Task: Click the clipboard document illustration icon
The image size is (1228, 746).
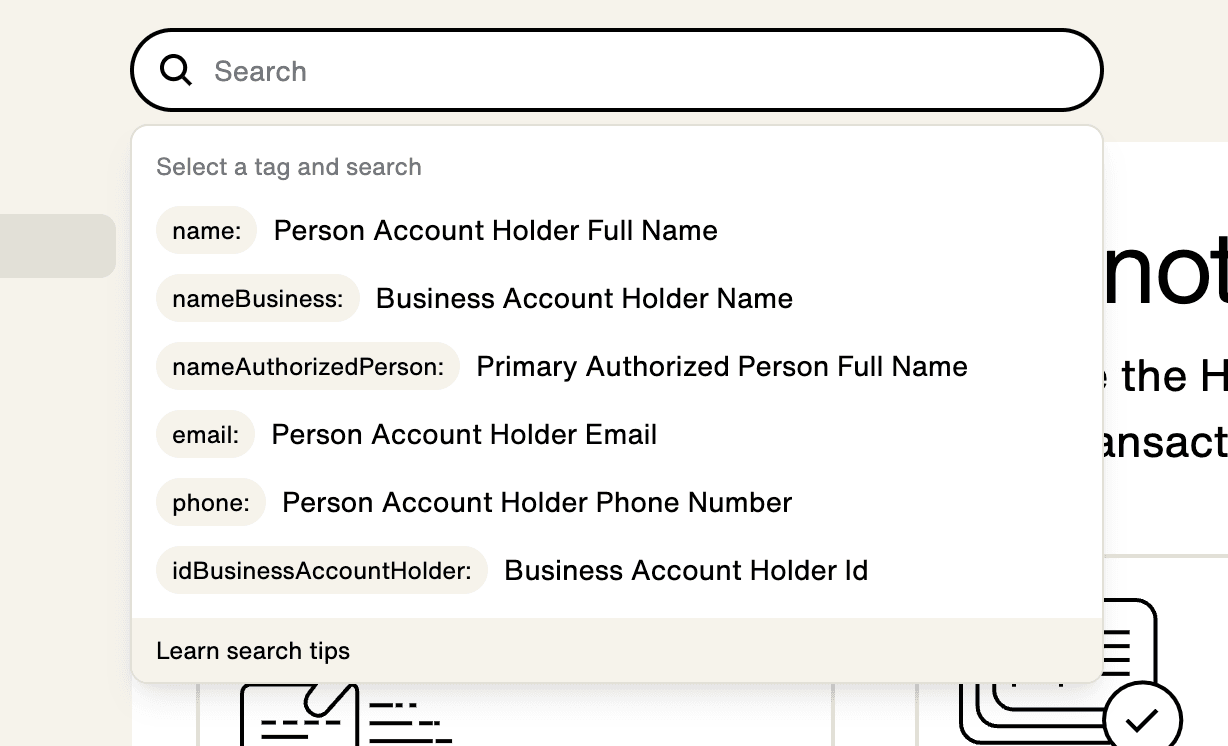Action: tap(345, 714)
